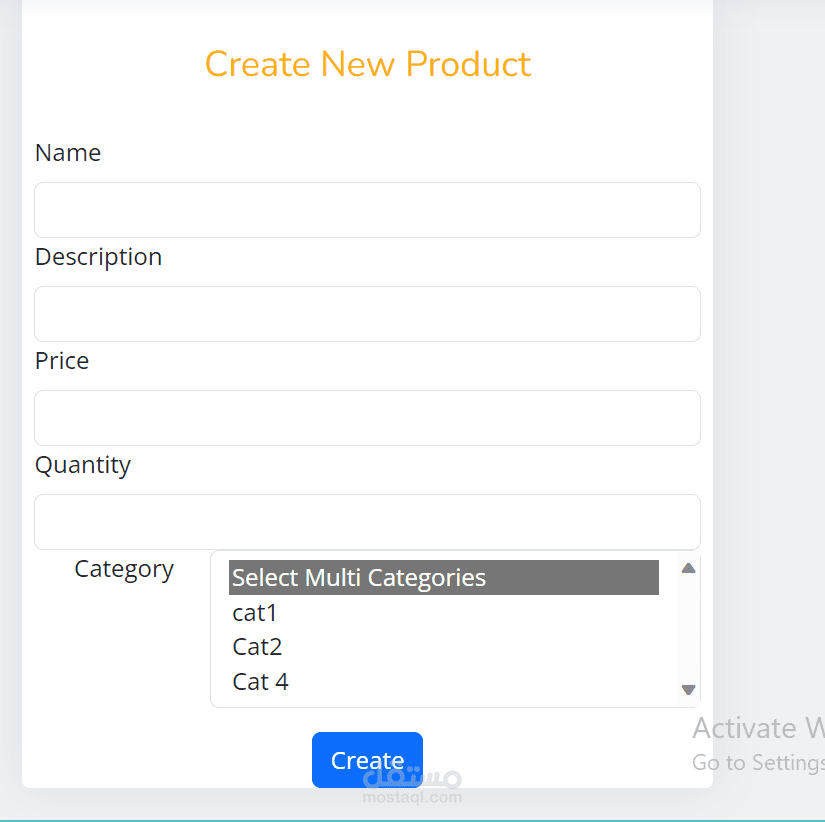Click inside the Quantity input field

point(367,521)
